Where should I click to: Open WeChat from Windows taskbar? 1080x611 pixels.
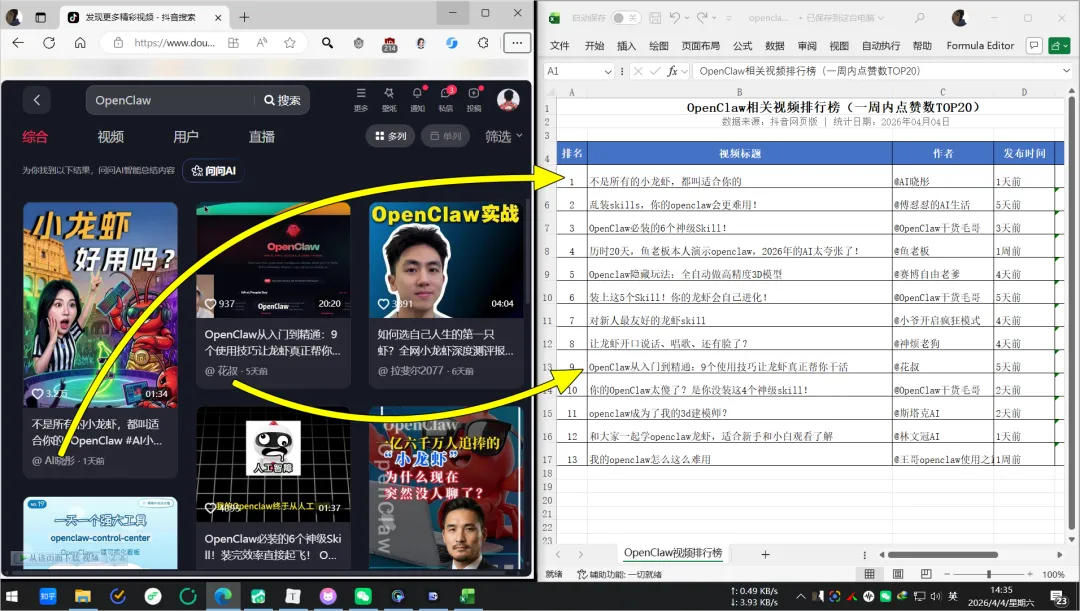point(362,596)
